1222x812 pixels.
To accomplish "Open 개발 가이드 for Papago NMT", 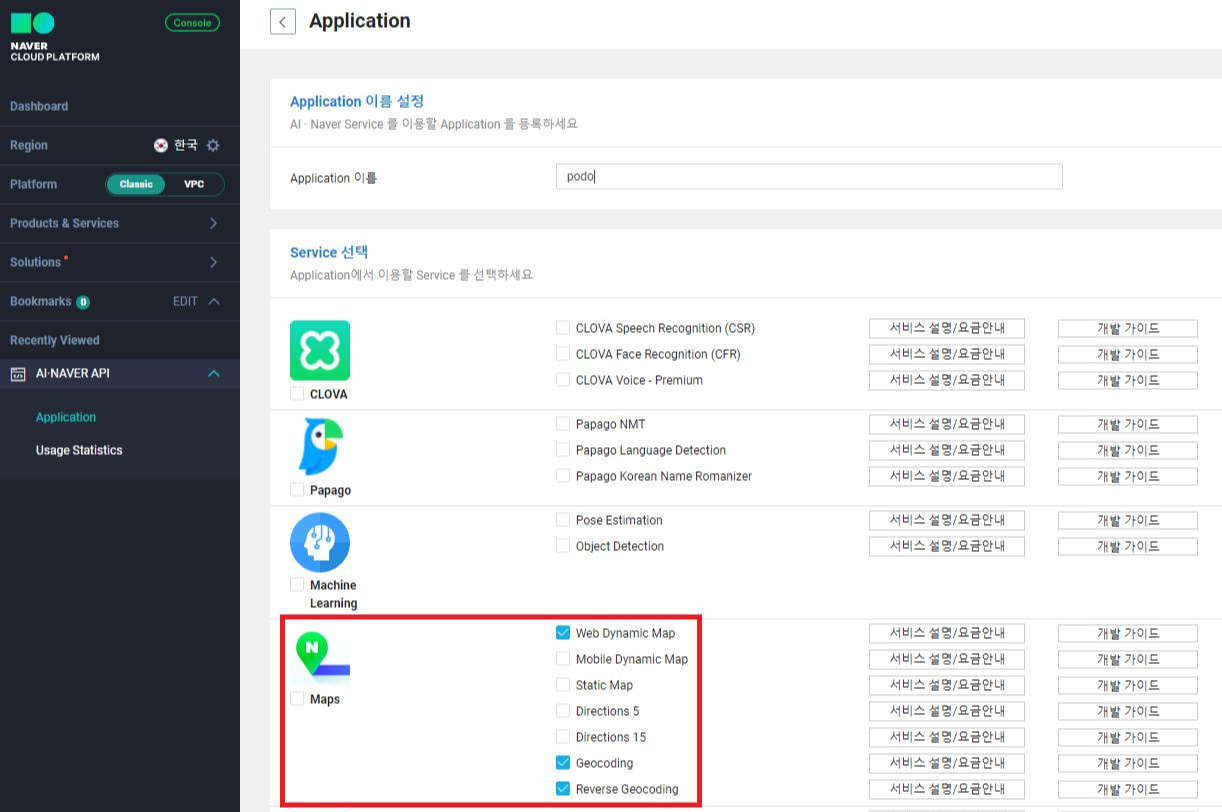I will click(1128, 424).
